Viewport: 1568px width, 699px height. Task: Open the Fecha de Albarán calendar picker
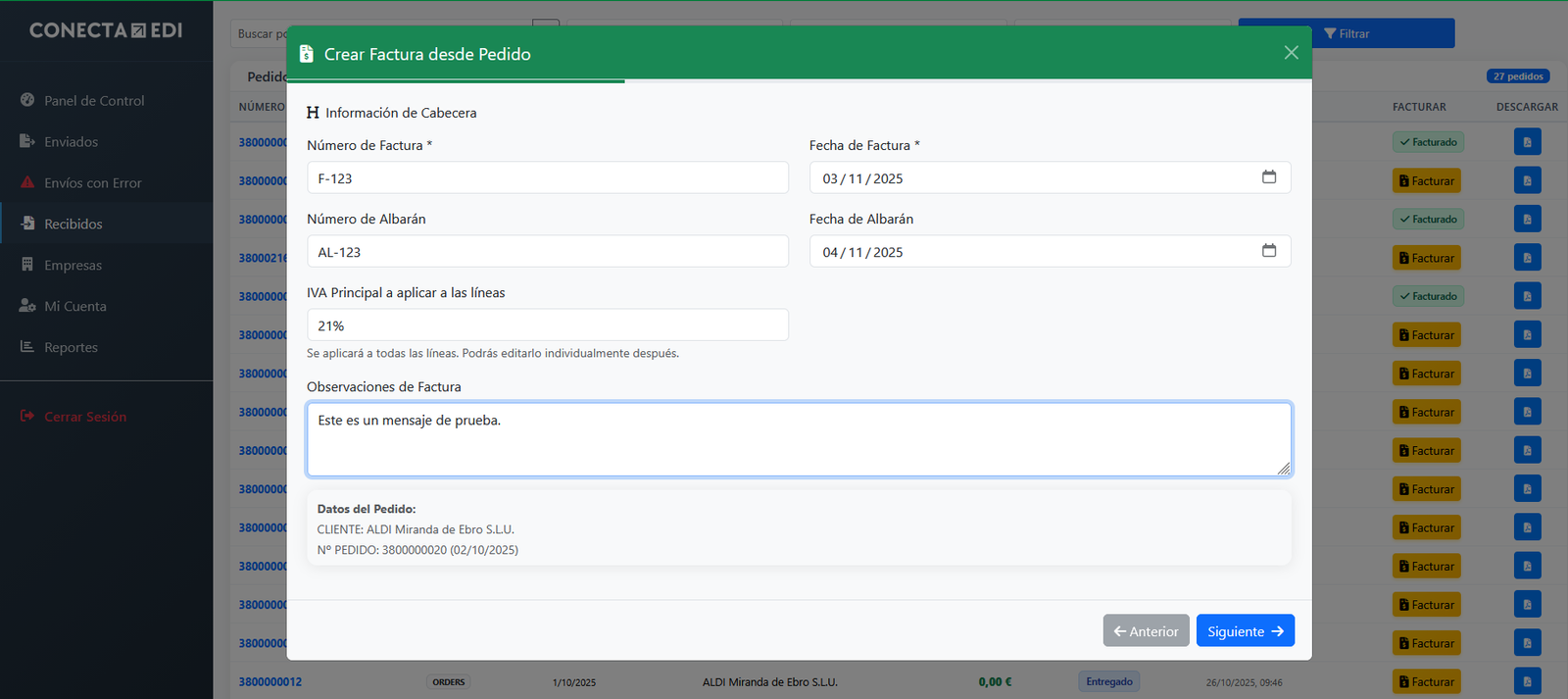(x=1268, y=251)
